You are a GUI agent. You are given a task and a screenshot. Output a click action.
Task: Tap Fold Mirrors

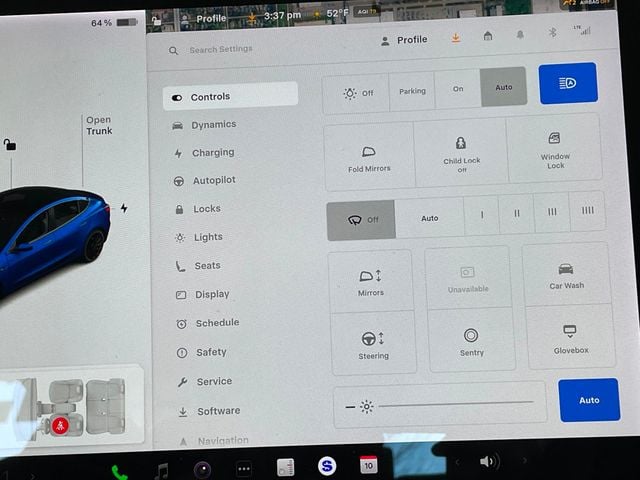[369, 158]
